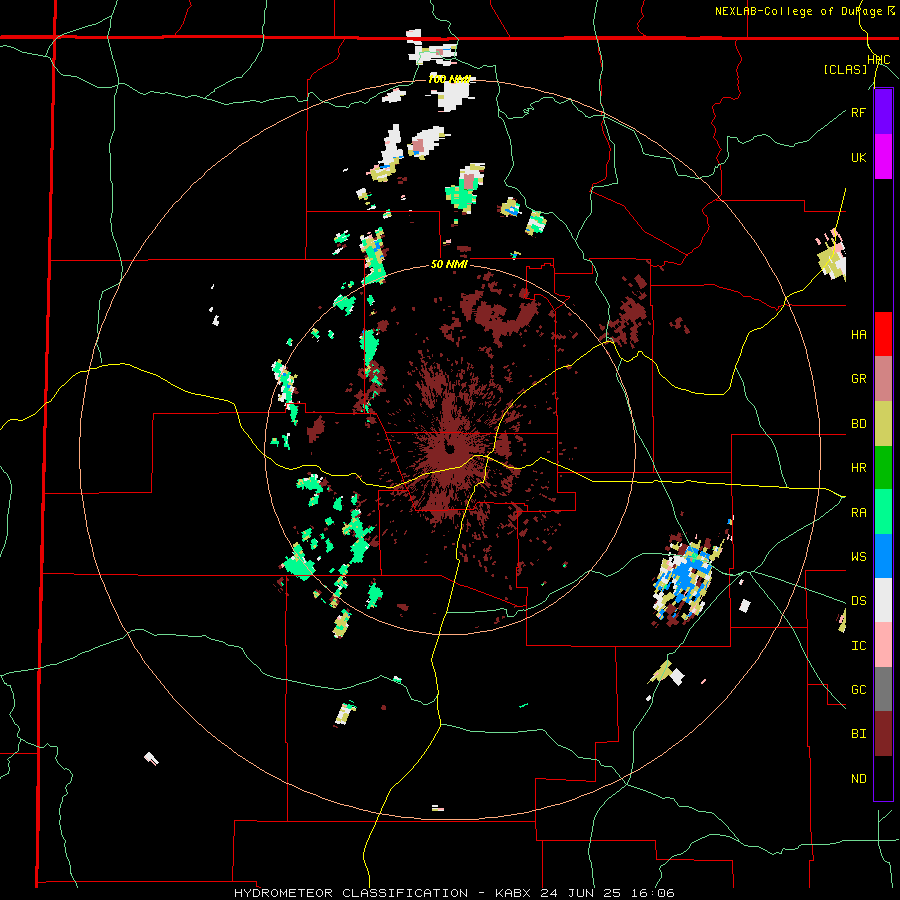
Task: Click the radar site hole at map center
Action: click(448, 450)
